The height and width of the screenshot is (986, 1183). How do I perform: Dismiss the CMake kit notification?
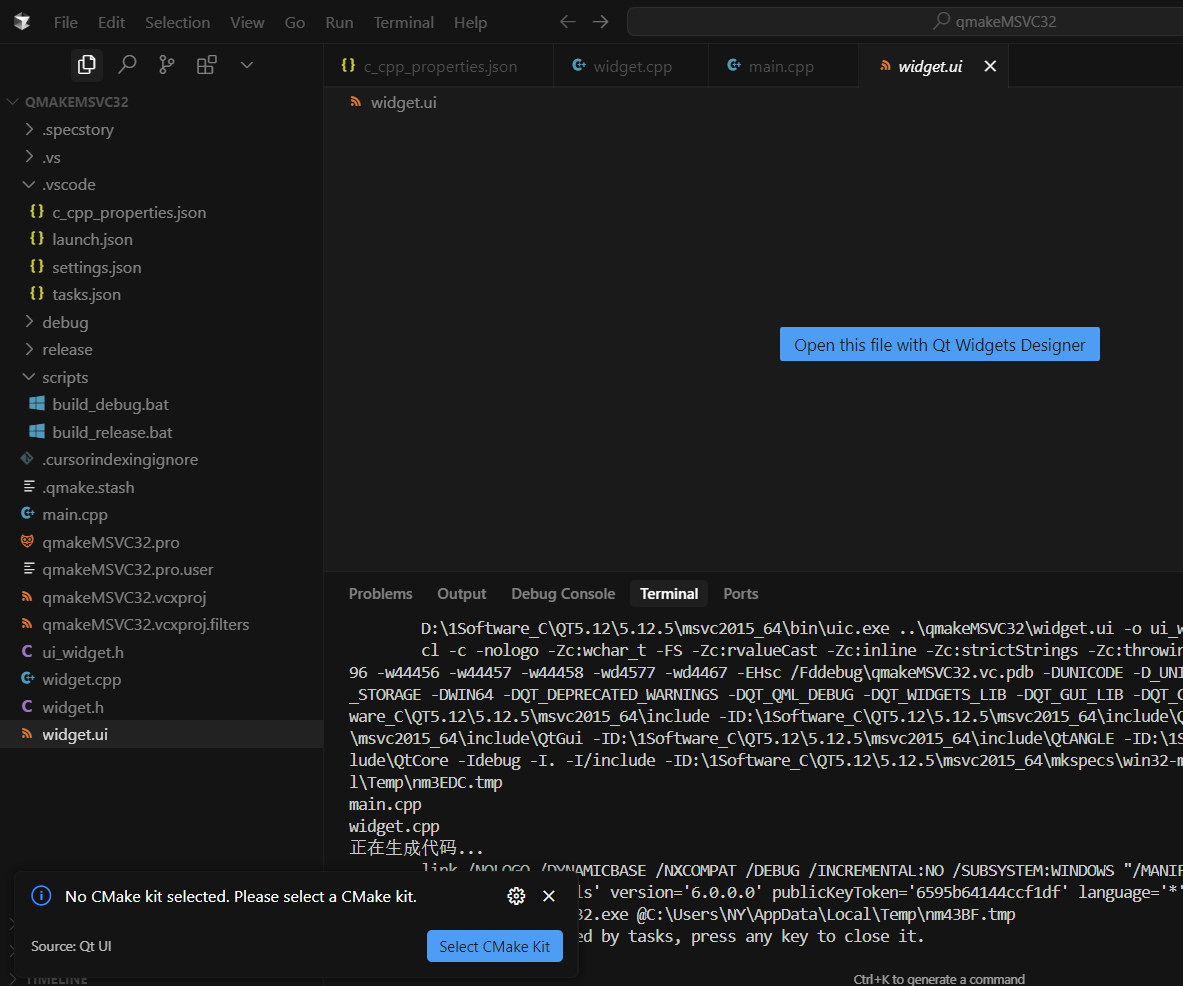click(x=548, y=896)
